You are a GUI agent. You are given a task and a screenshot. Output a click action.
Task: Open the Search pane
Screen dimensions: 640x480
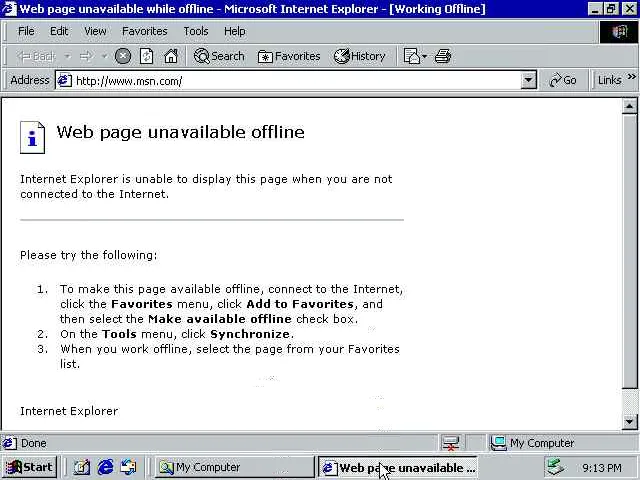click(219, 56)
